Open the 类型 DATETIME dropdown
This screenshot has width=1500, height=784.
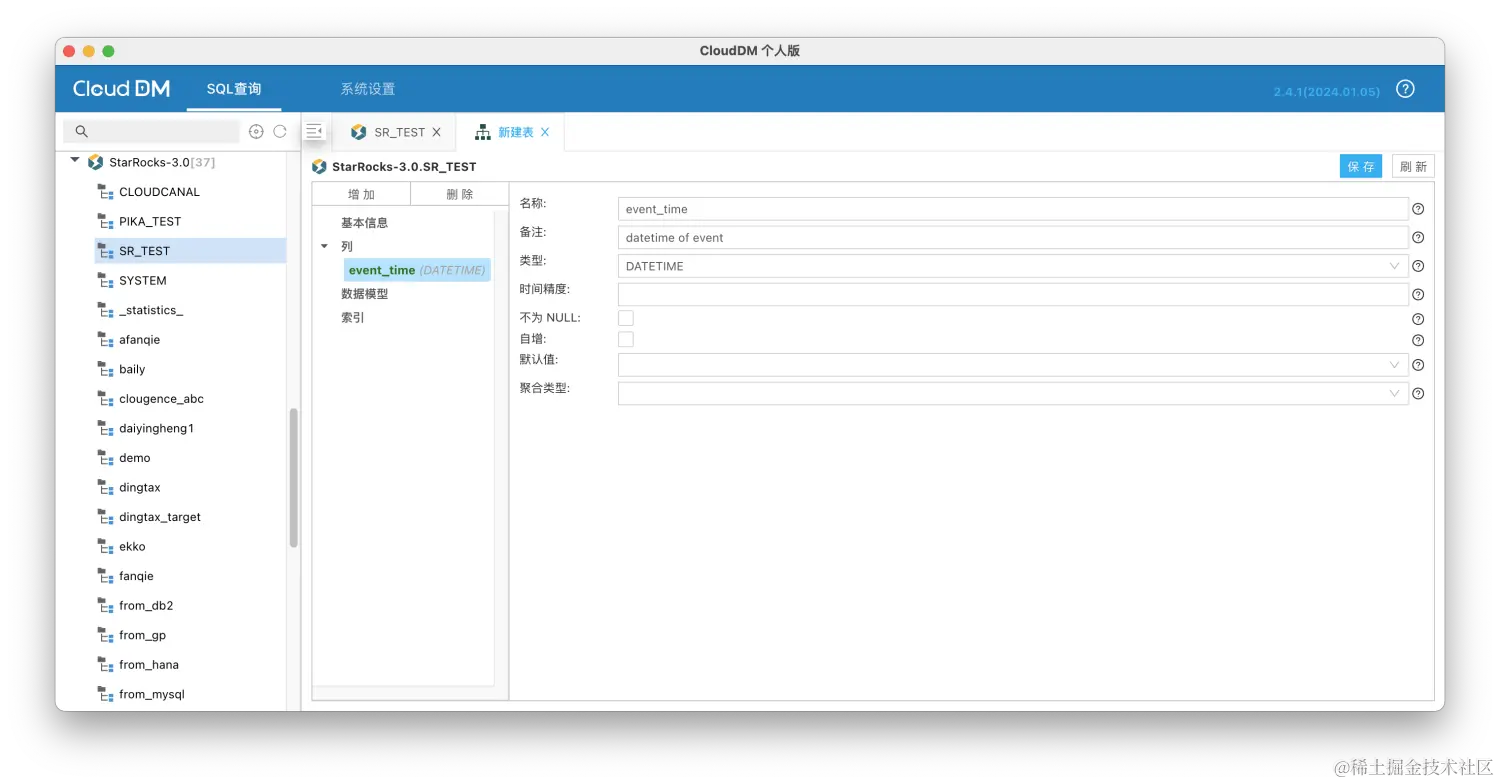coord(1013,266)
